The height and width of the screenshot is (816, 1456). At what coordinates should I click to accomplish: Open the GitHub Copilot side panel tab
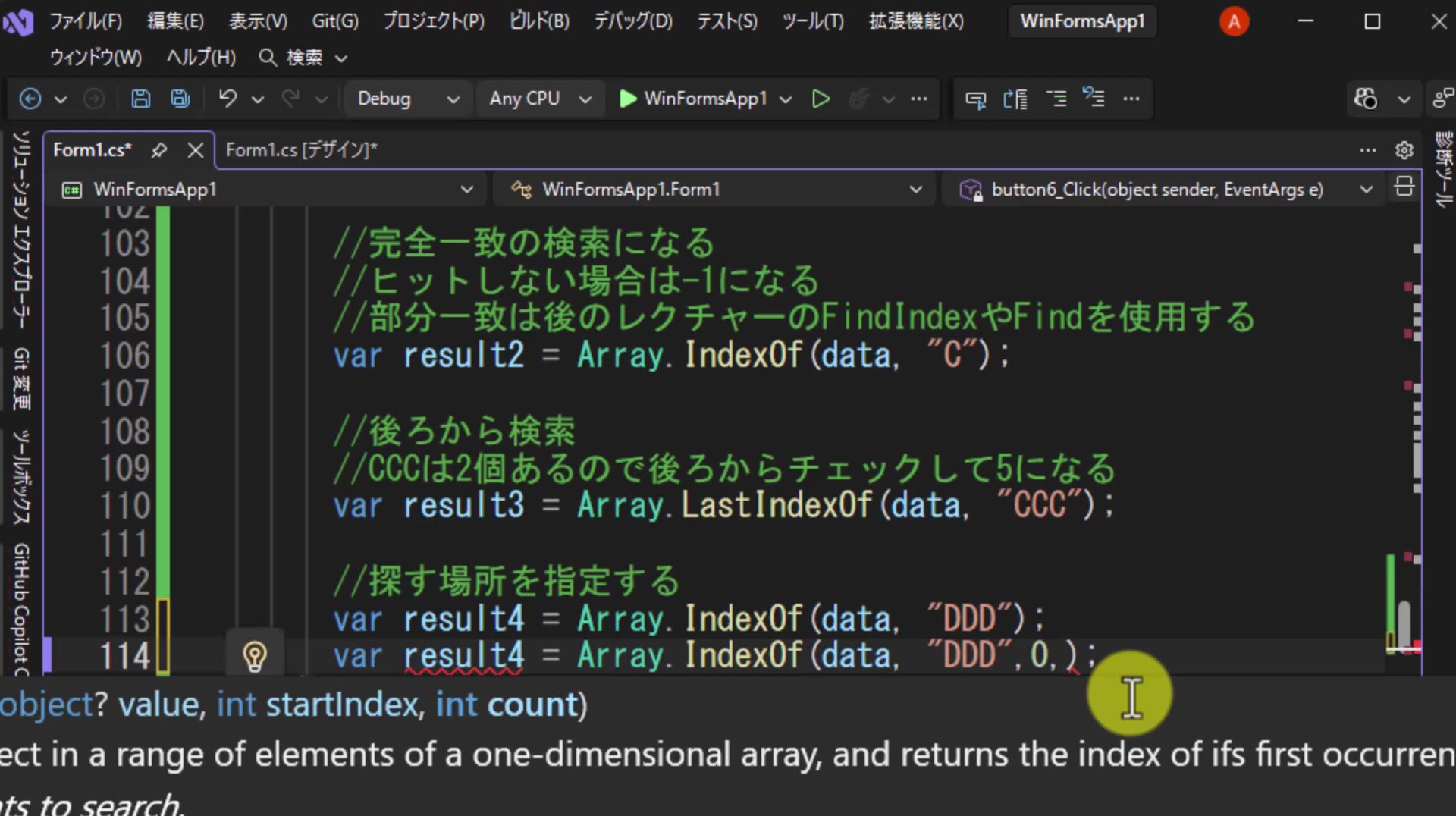tap(21, 608)
